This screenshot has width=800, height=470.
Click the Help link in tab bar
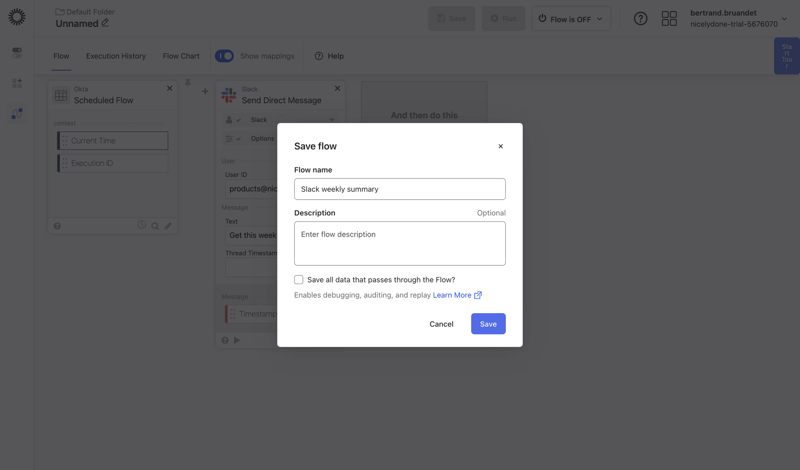pos(329,56)
